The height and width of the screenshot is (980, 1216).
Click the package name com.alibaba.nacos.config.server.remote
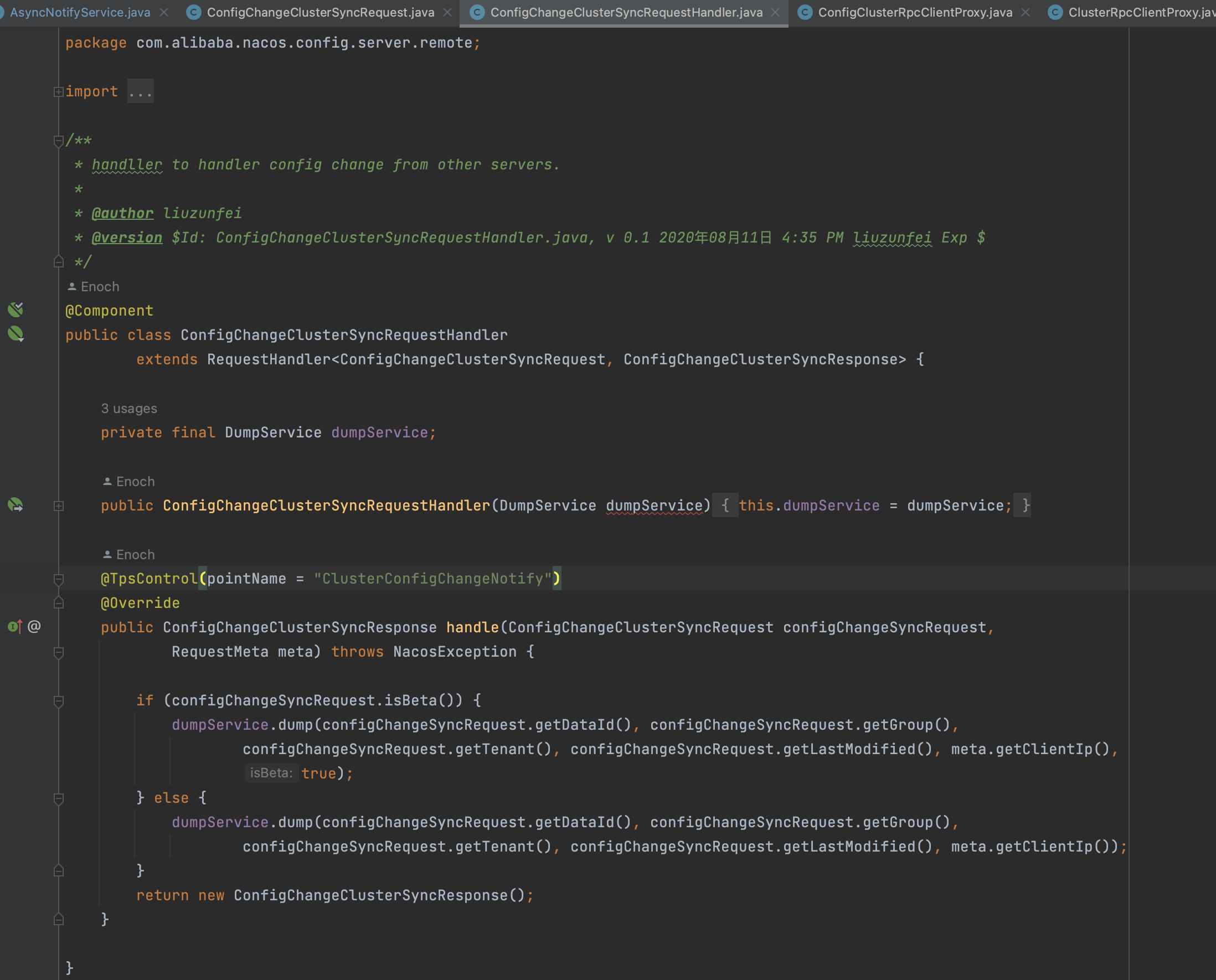(x=303, y=43)
